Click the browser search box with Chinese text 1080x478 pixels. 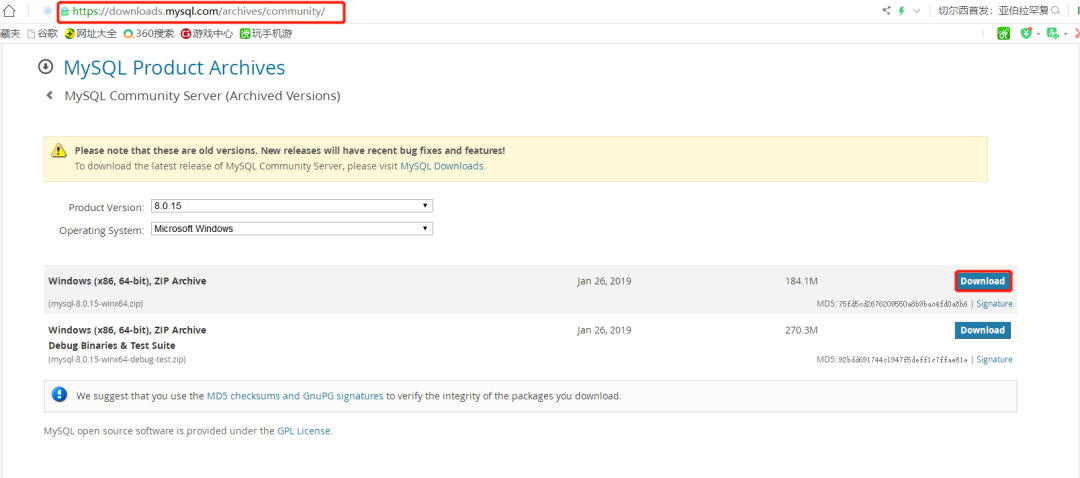coord(993,11)
